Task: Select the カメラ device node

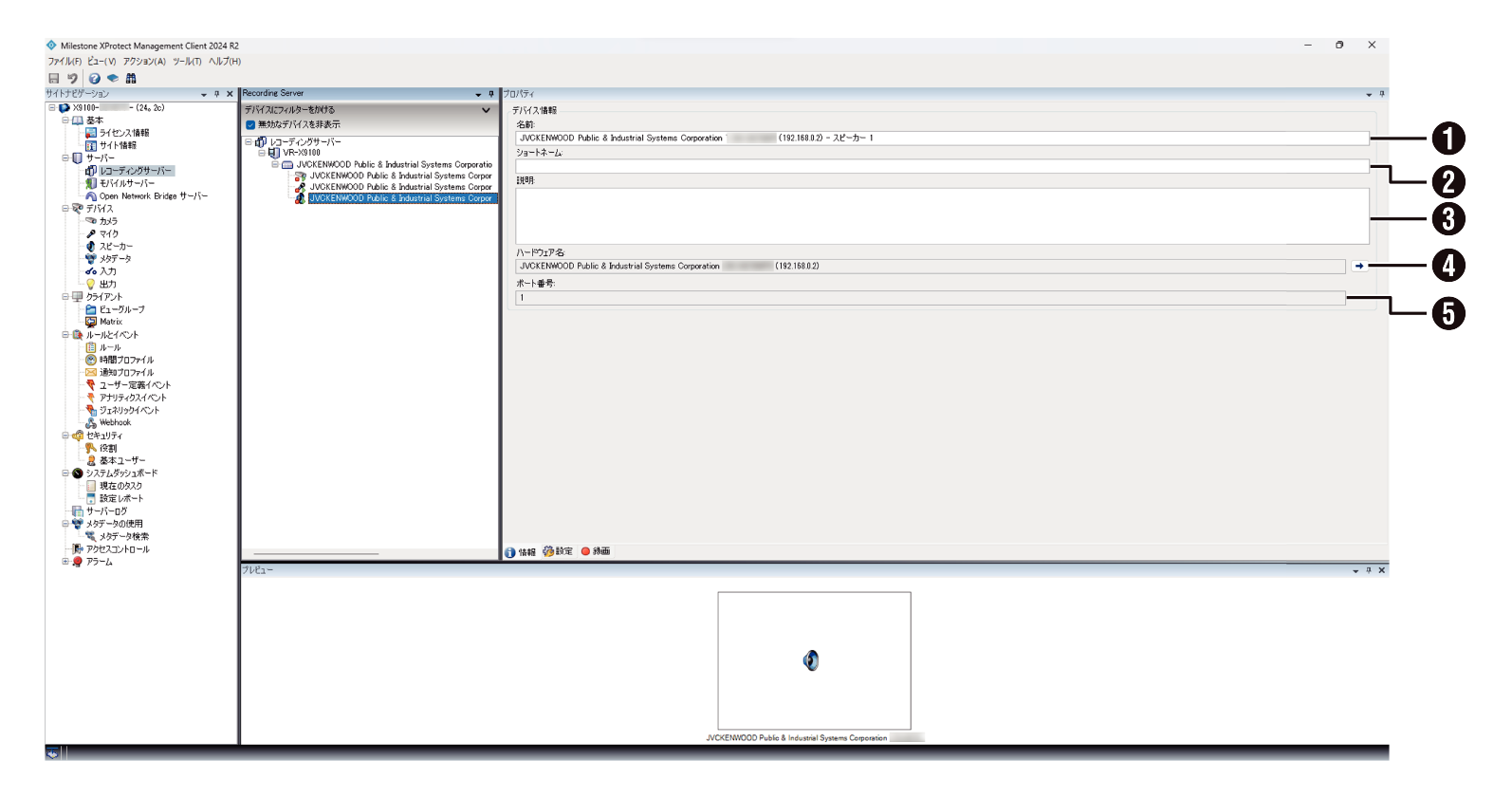Action: point(108,221)
